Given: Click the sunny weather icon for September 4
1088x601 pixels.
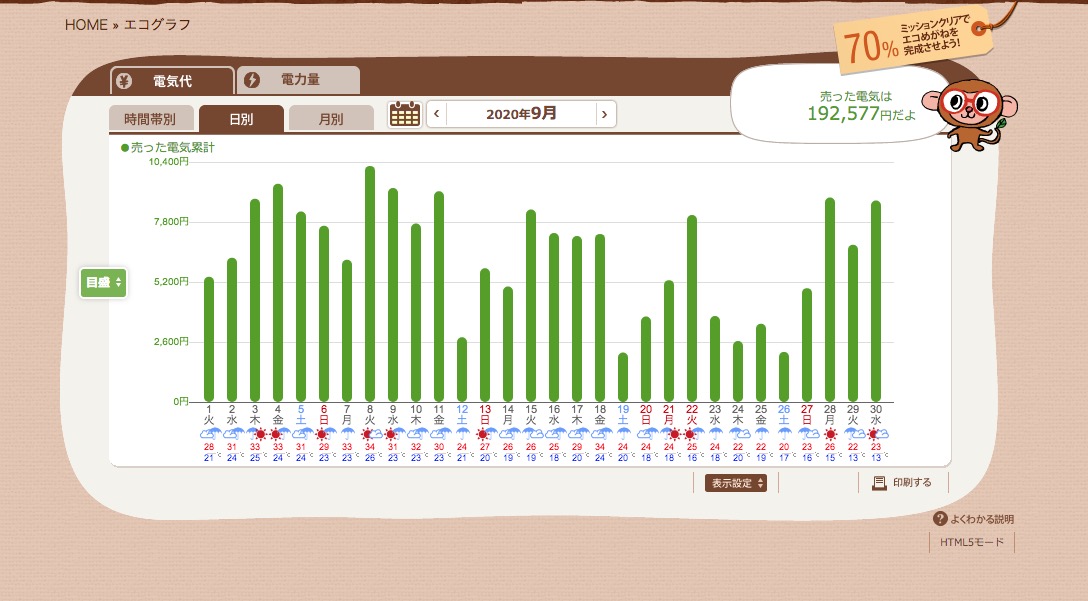Looking at the screenshot, I should coord(277,435).
